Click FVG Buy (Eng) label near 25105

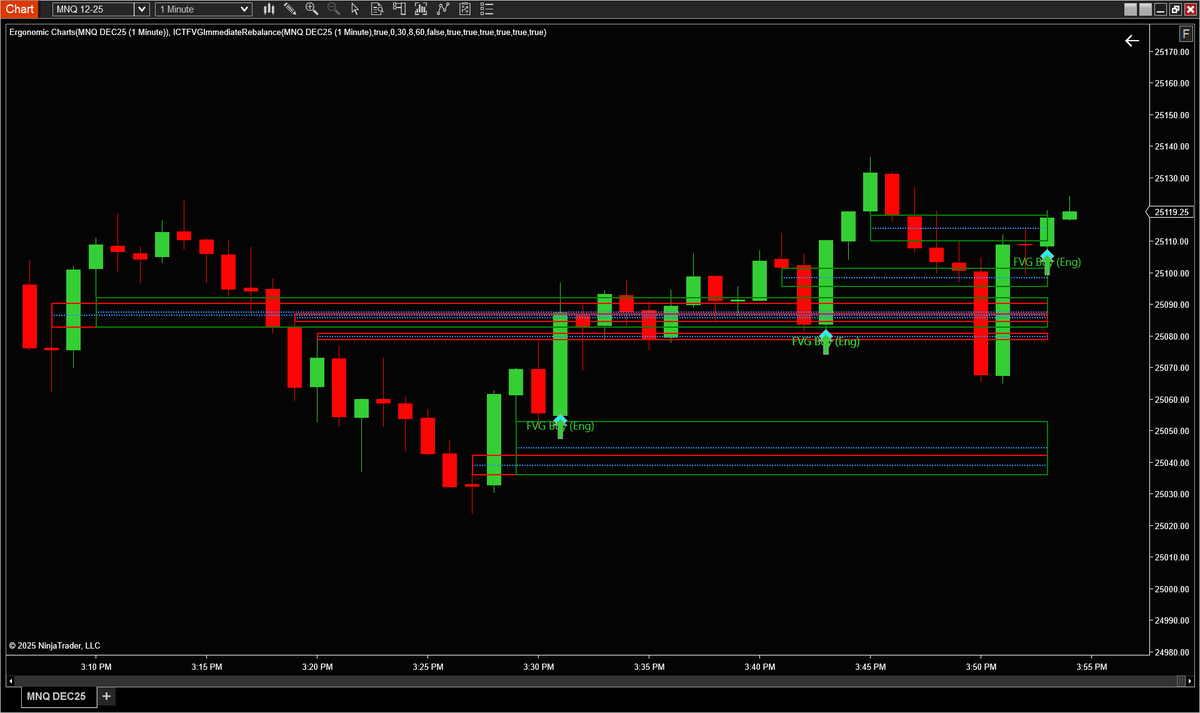tap(1047, 262)
